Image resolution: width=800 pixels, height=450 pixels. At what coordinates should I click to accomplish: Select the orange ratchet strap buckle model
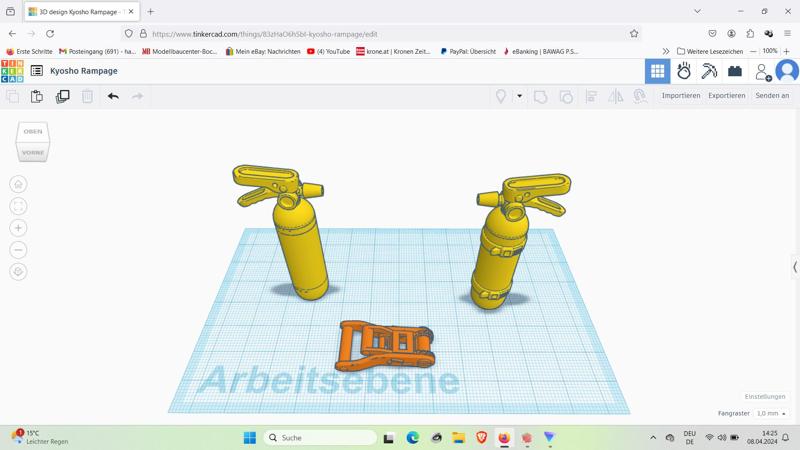tap(385, 346)
